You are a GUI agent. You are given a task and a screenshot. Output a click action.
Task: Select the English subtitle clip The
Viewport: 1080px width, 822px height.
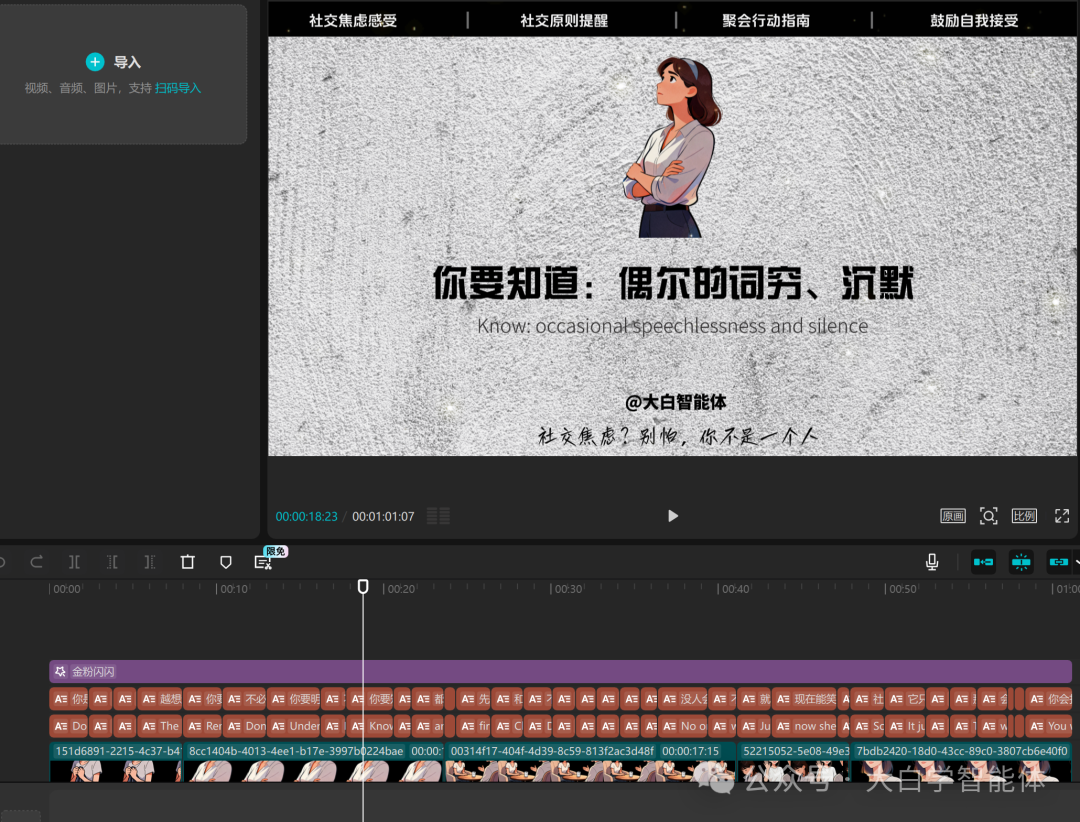coord(160,726)
